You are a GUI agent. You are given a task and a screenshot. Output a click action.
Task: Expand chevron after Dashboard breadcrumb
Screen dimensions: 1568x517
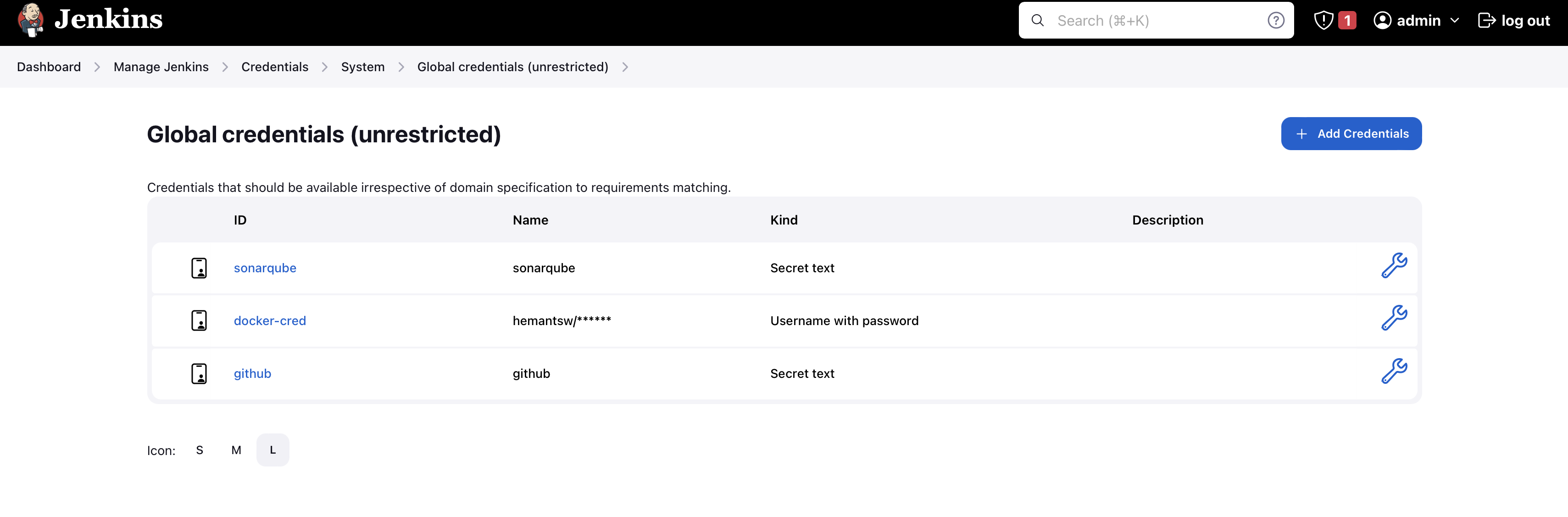97,67
